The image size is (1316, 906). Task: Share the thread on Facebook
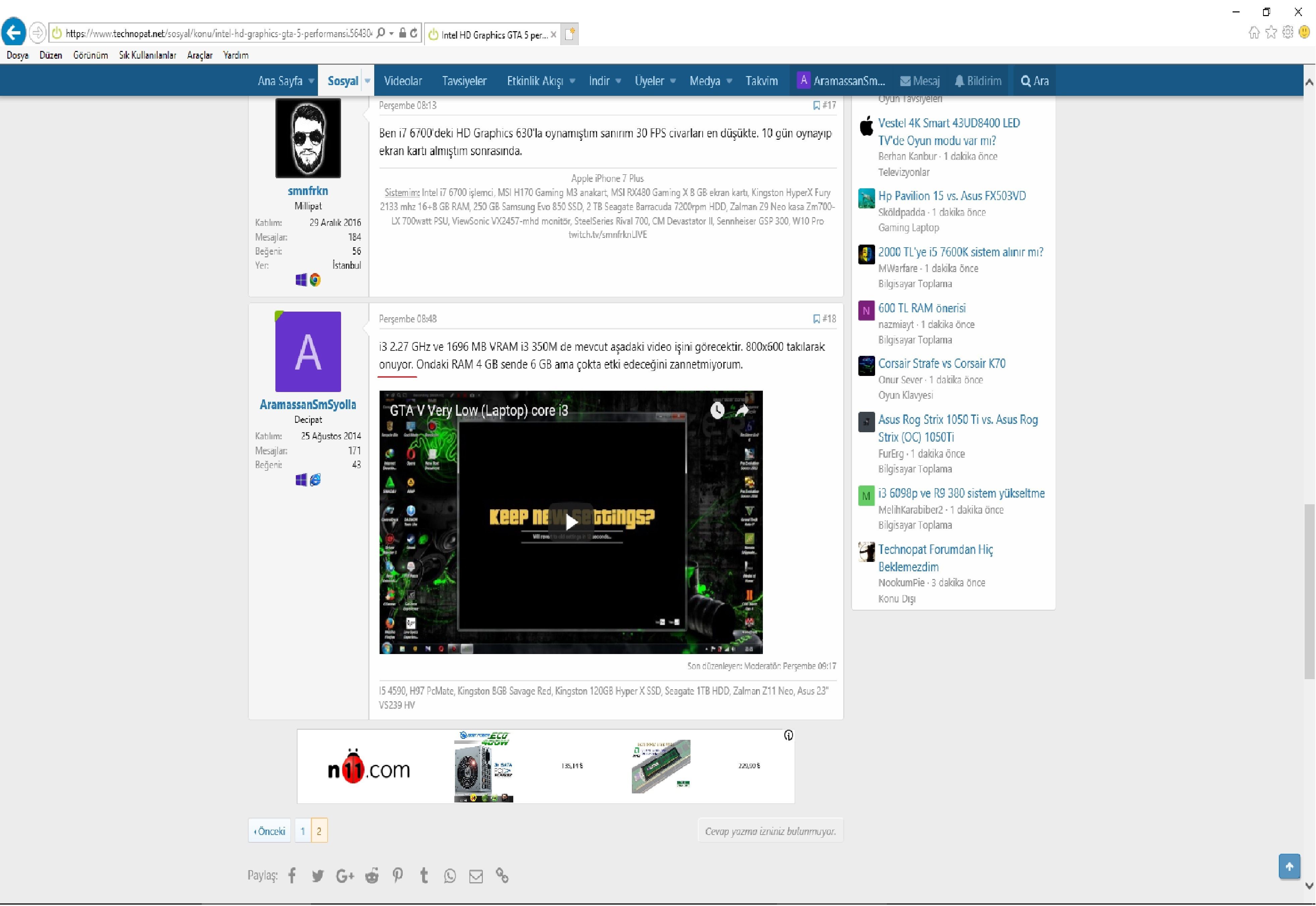[x=292, y=876]
